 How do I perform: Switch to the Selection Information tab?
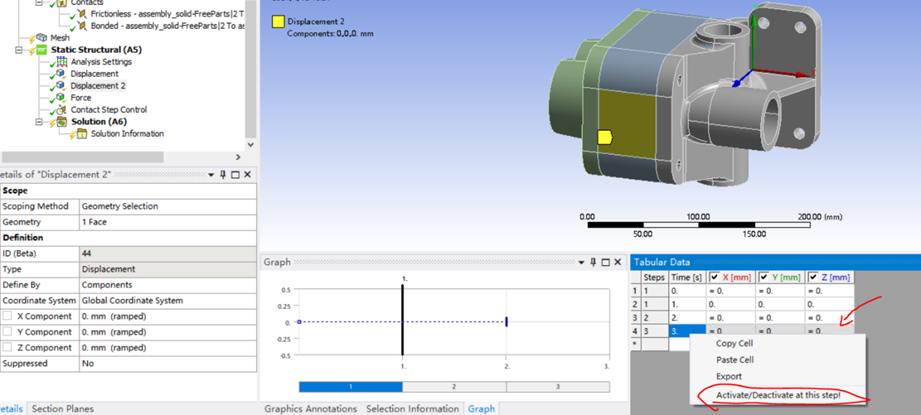click(x=412, y=409)
